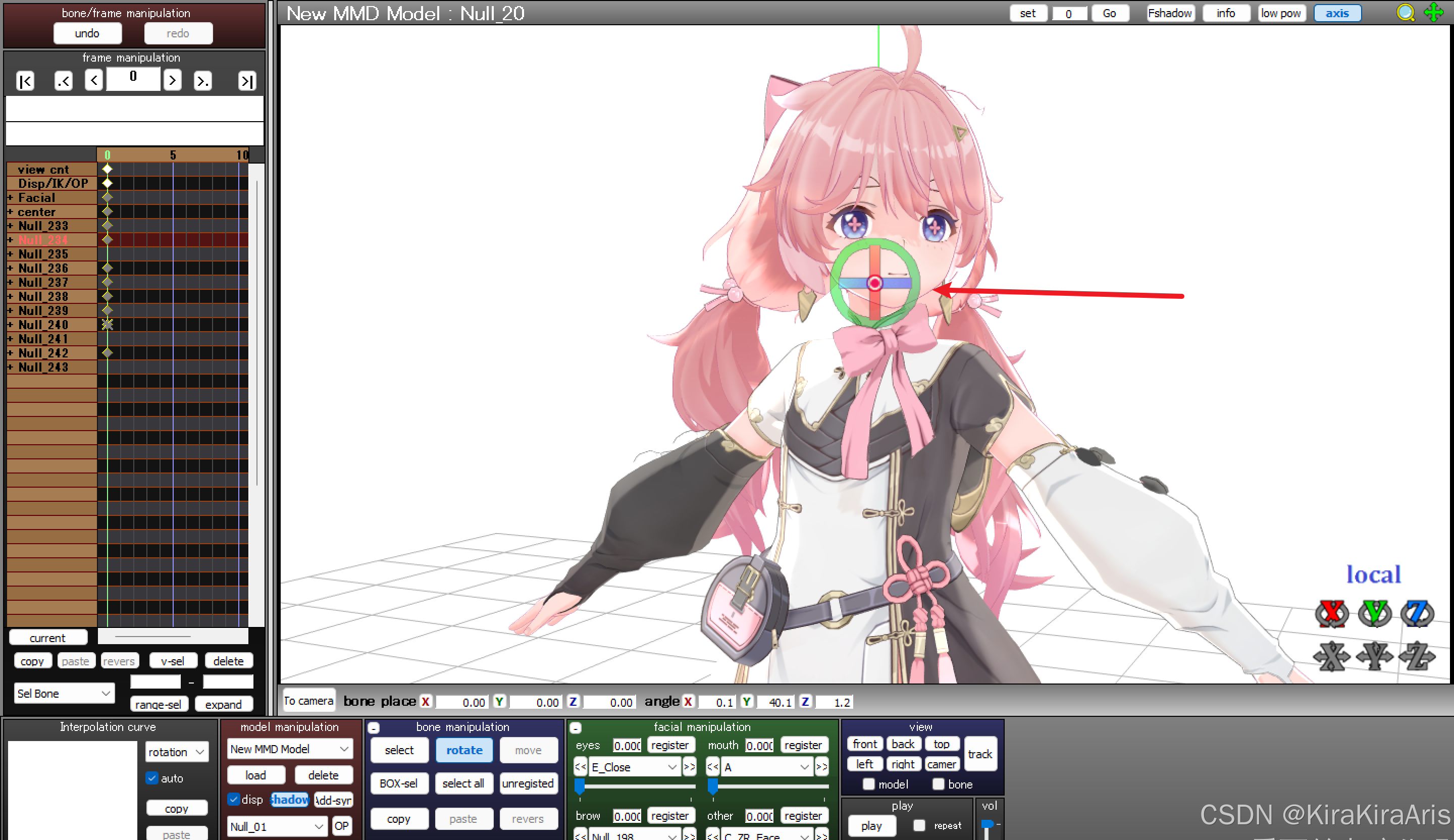Expand the Facial track row
Screen dimensions: 1454x840
click(x=11, y=198)
